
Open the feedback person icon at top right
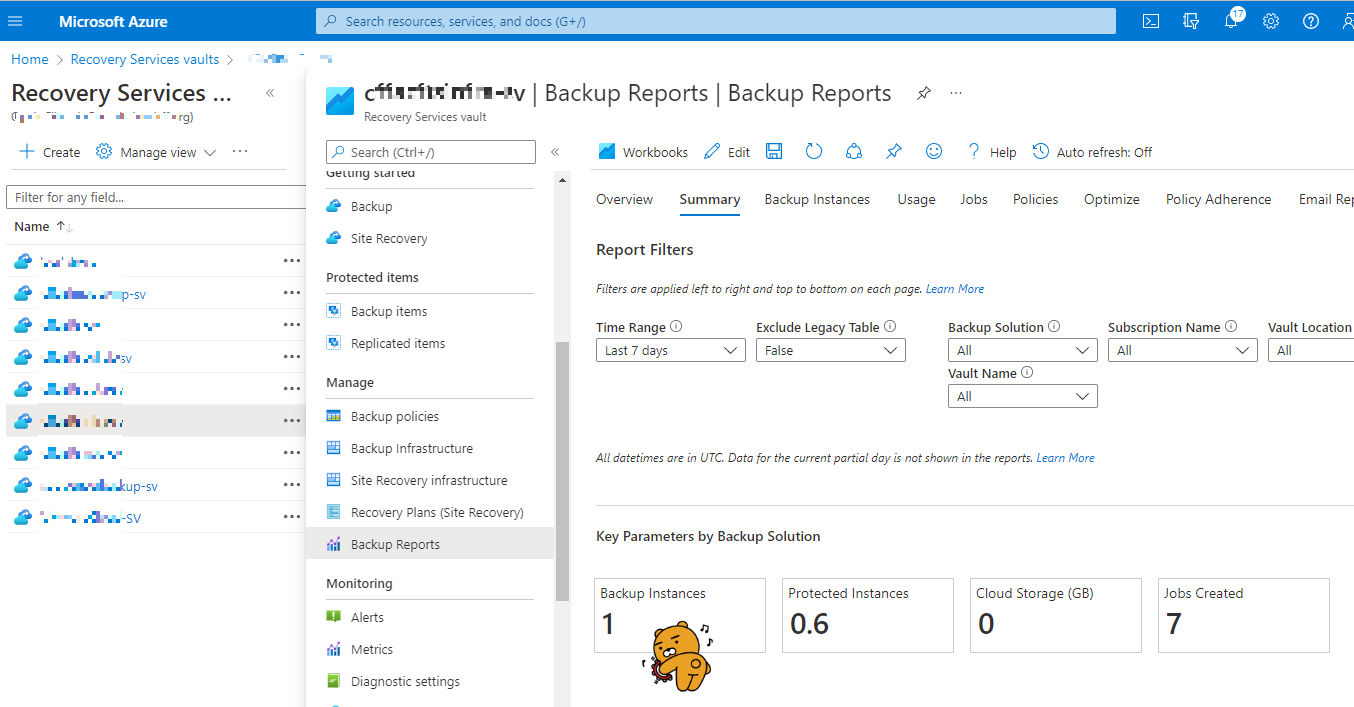[1346, 21]
